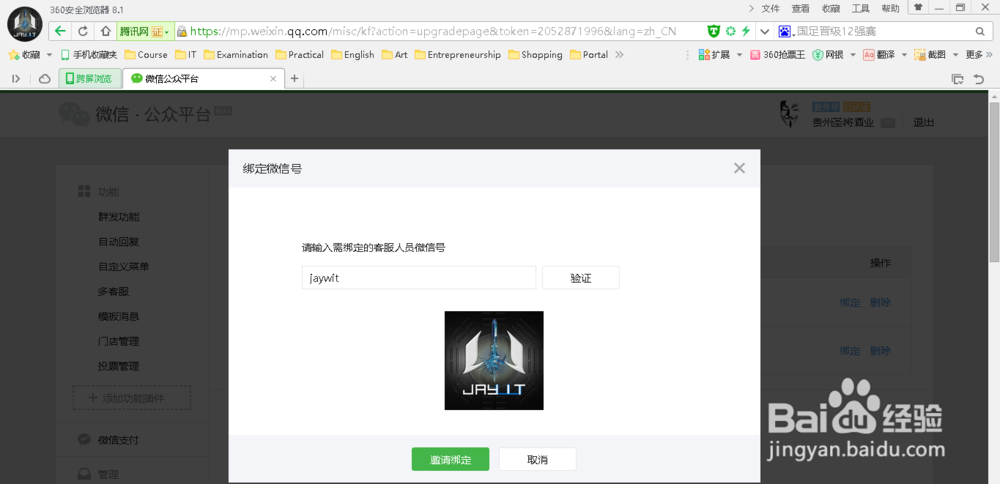
Task: Click the skin shirt icon
Action: (918, 8)
